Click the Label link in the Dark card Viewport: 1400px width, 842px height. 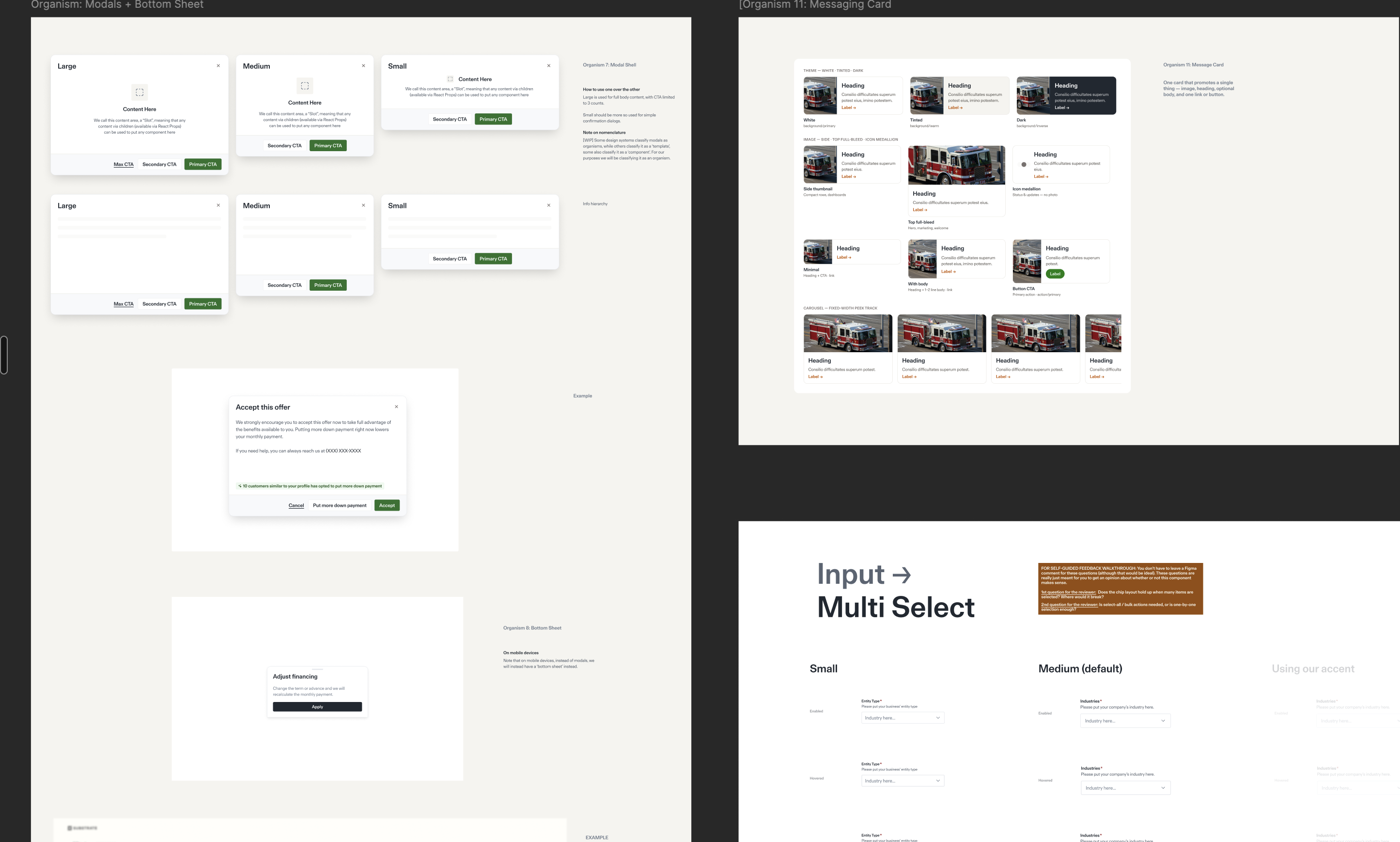coord(1062,108)
